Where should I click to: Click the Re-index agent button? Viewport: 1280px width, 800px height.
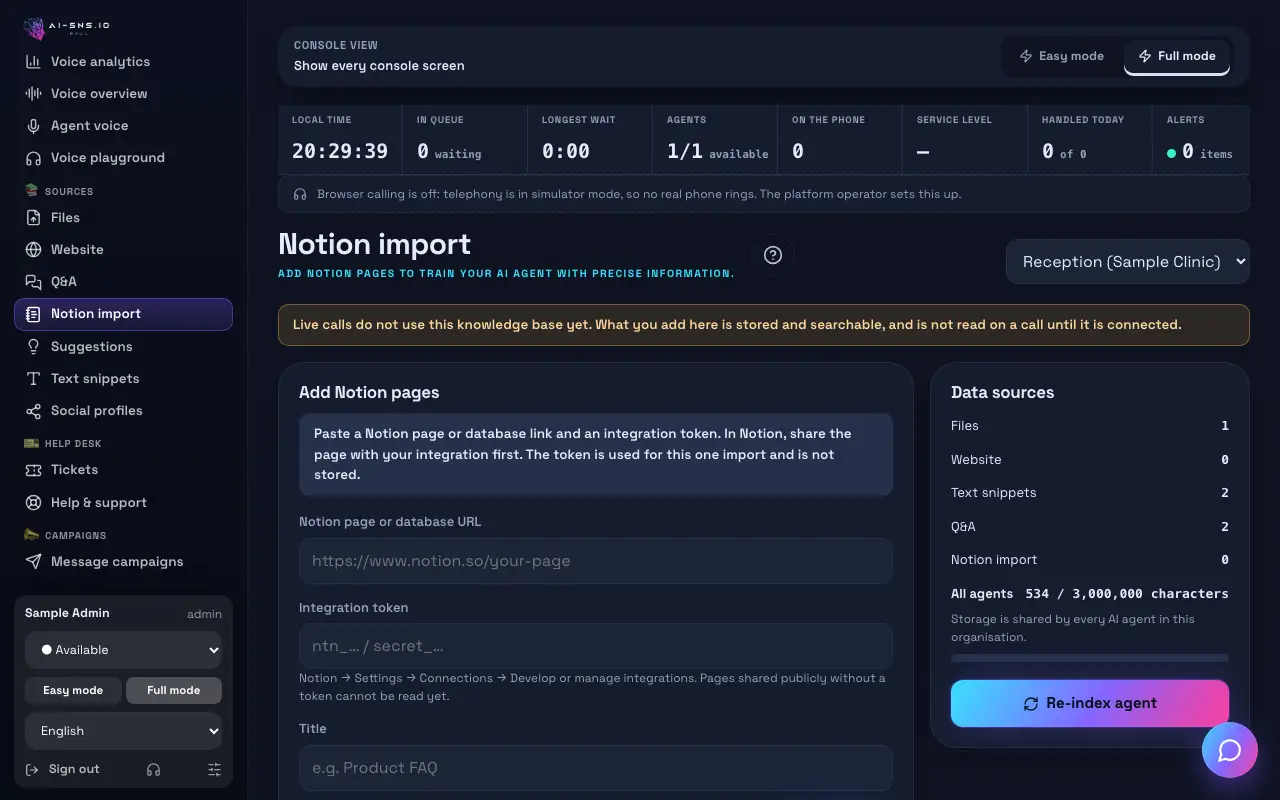coord(1090,703)
